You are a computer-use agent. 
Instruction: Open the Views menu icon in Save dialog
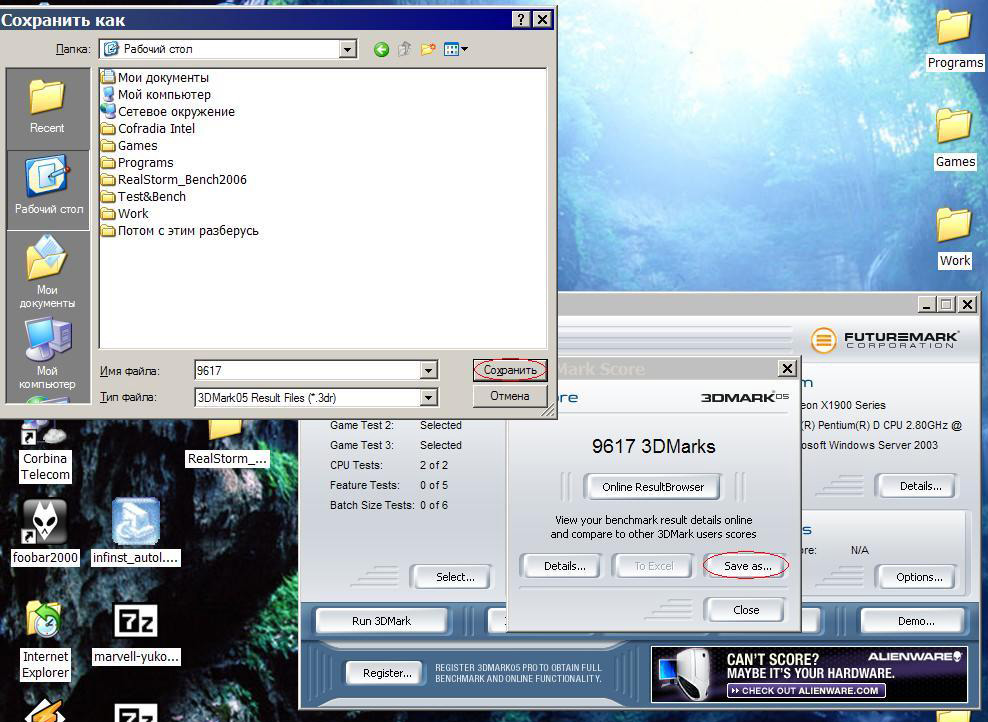[x=456, y=49]
